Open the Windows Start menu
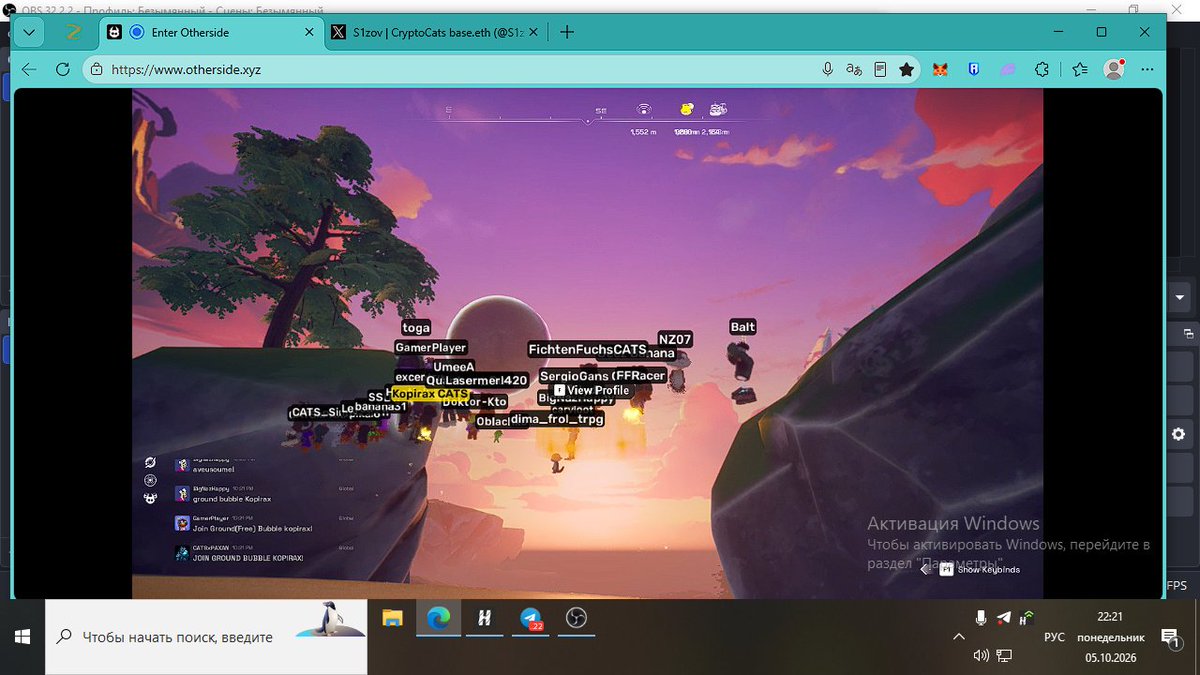Viewport: 1200px width, 675px height. 22,636
